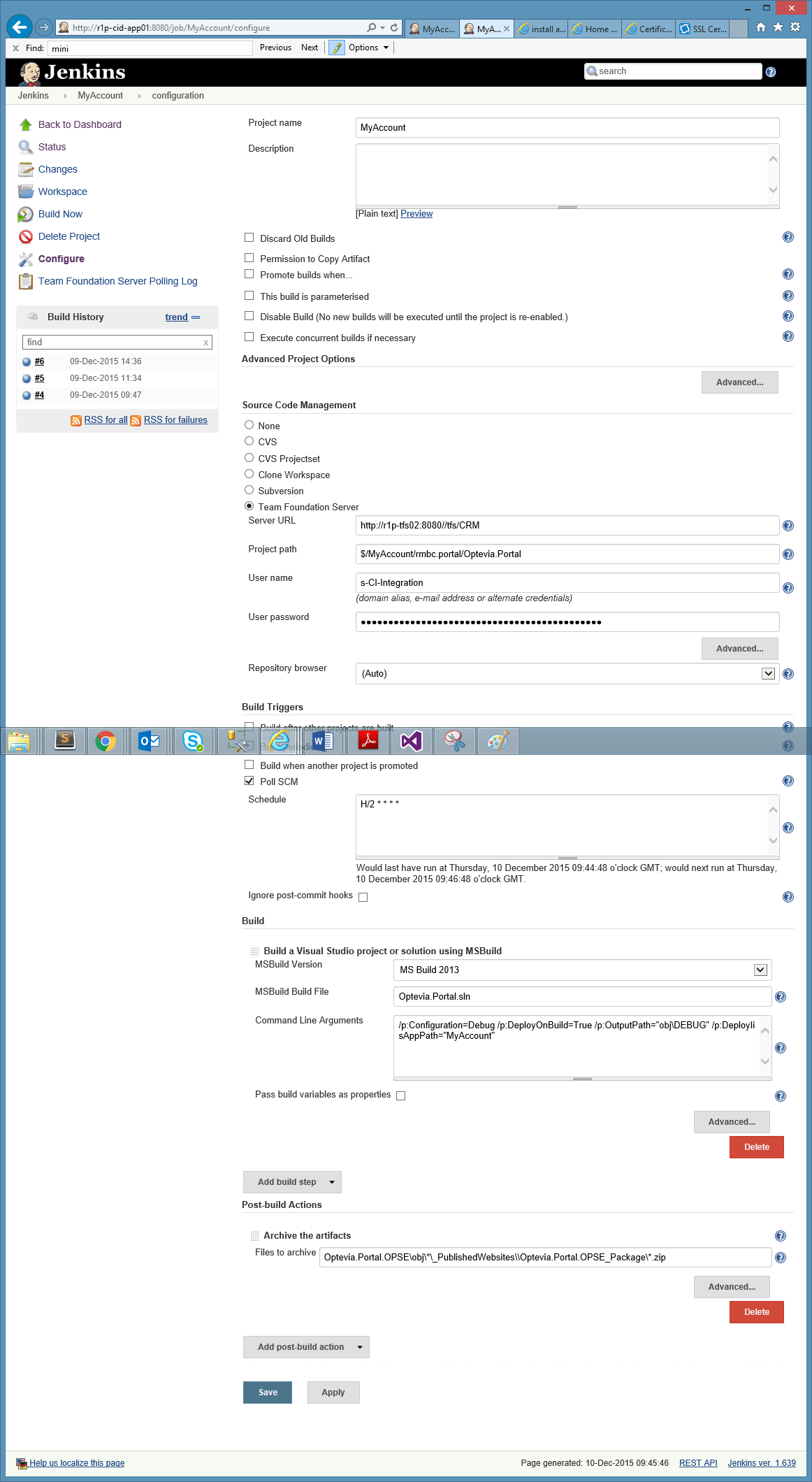
Task: Click the Delete Project red icon
Action: click(x=26, y=237)
